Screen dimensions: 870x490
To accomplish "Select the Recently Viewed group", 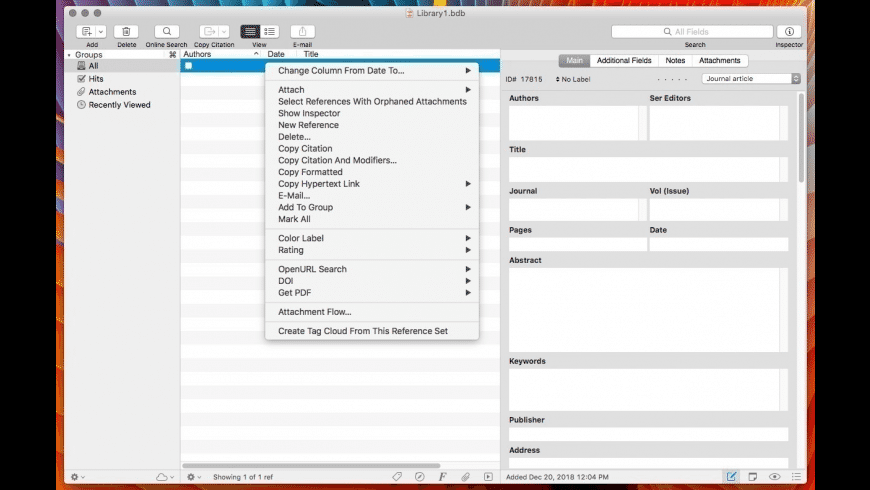I will pos(119,105).
